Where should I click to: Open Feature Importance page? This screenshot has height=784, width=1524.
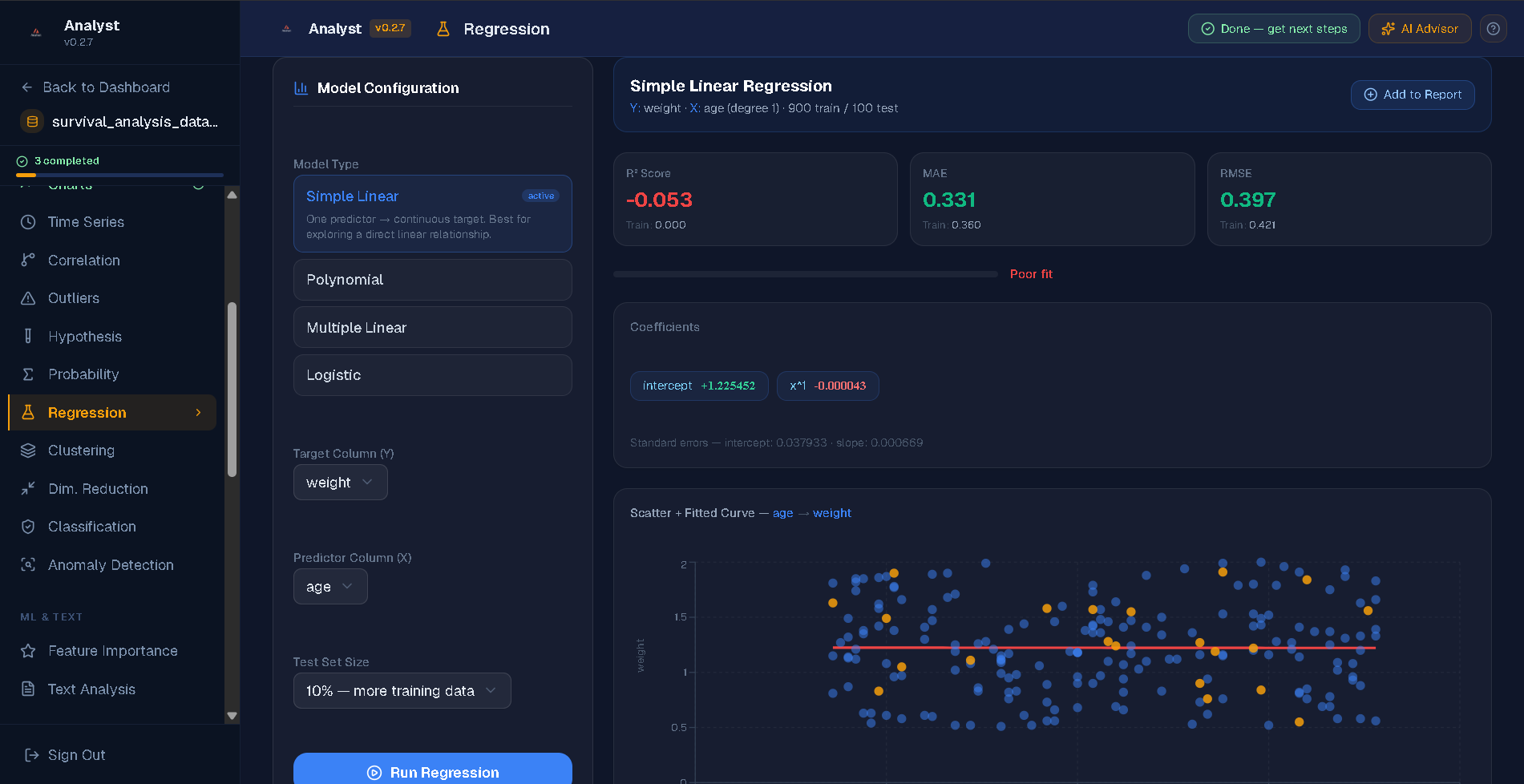tap(112, 651)
